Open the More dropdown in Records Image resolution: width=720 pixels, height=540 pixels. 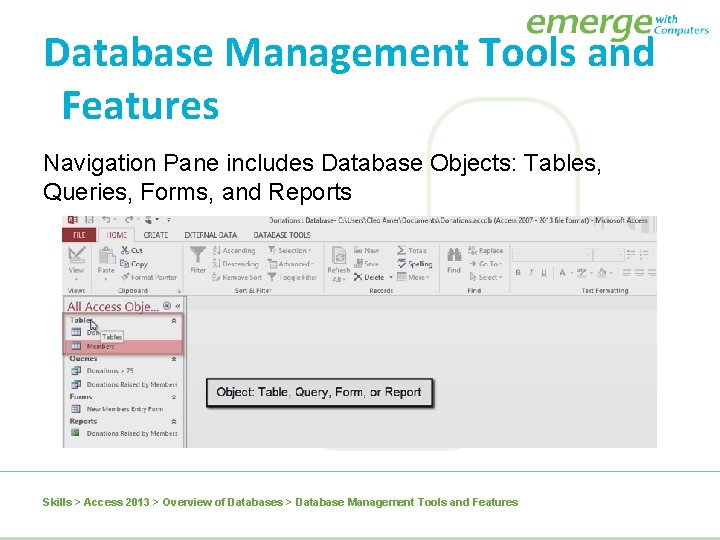pos(413,277)
